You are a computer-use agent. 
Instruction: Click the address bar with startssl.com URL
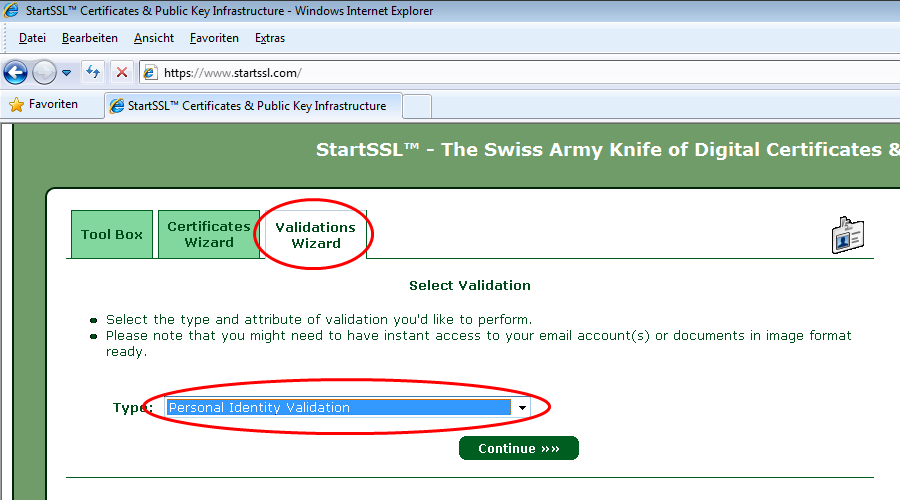tap(519, 73)
